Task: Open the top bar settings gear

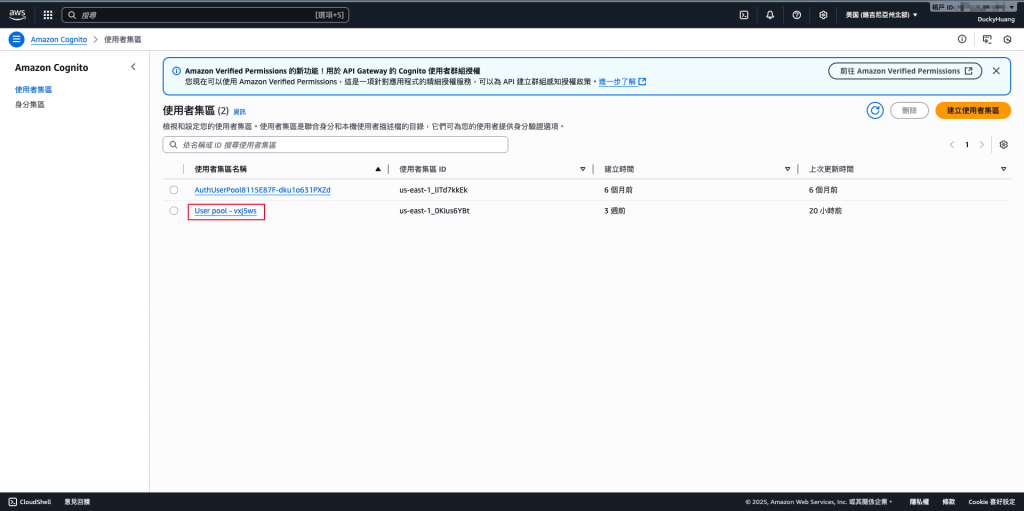Action: pyautogui.click(x=824, y=14)
